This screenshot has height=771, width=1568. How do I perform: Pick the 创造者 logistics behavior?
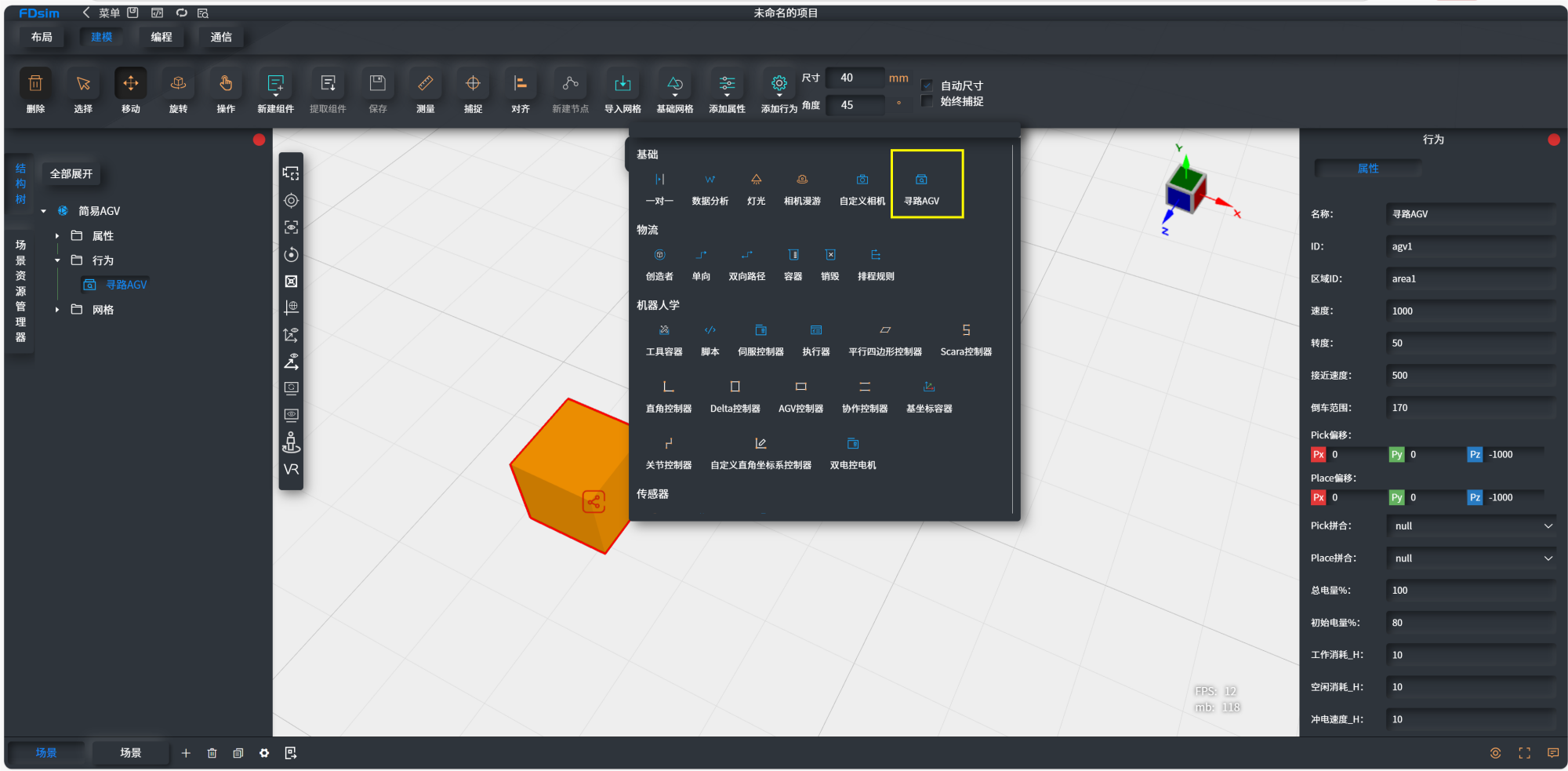pos(659,255)
